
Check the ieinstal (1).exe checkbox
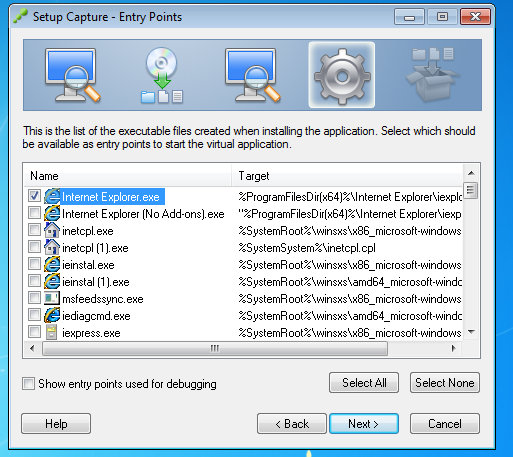pyautogui.click(x=34, y=281)
